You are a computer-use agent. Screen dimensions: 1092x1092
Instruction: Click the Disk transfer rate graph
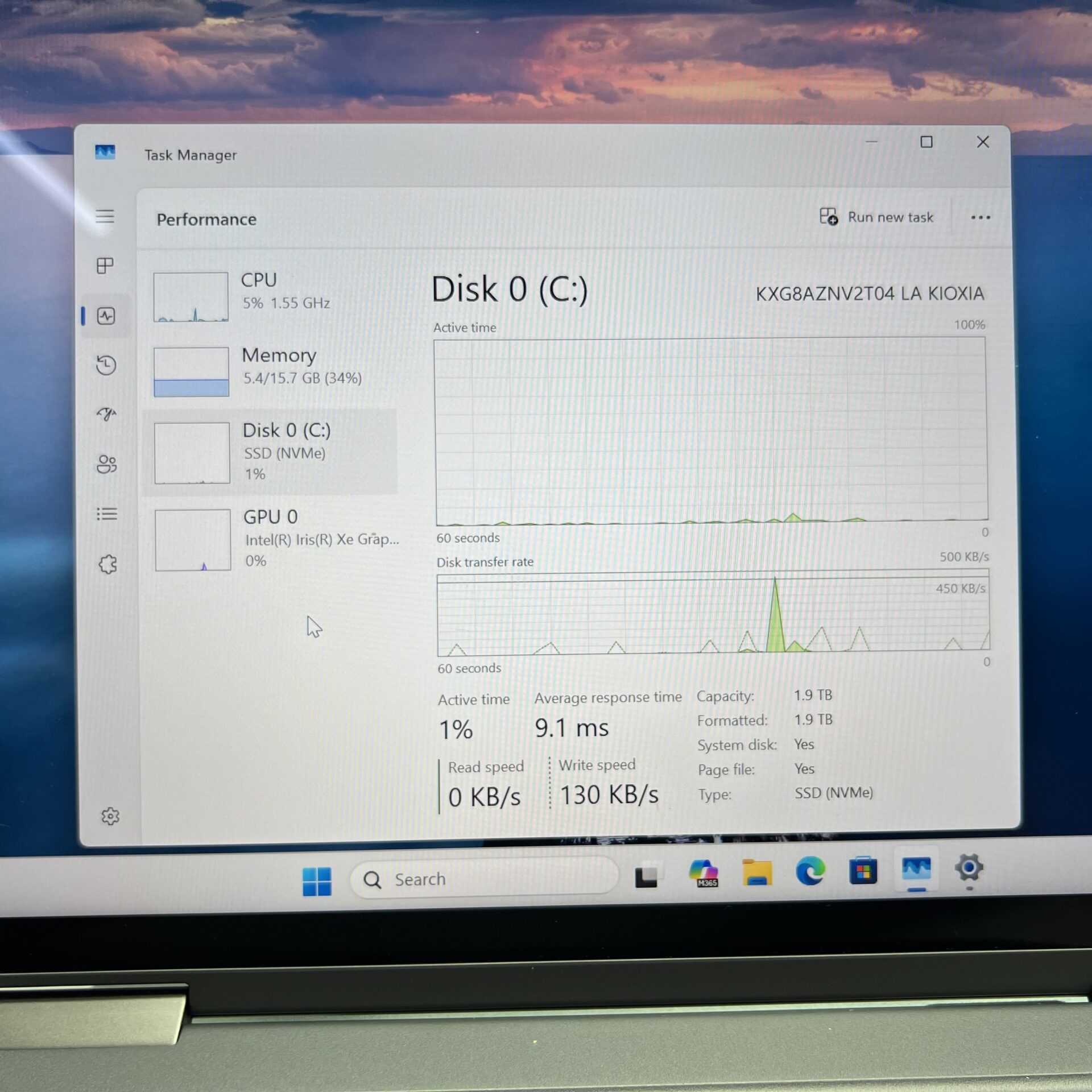point(713,614)
